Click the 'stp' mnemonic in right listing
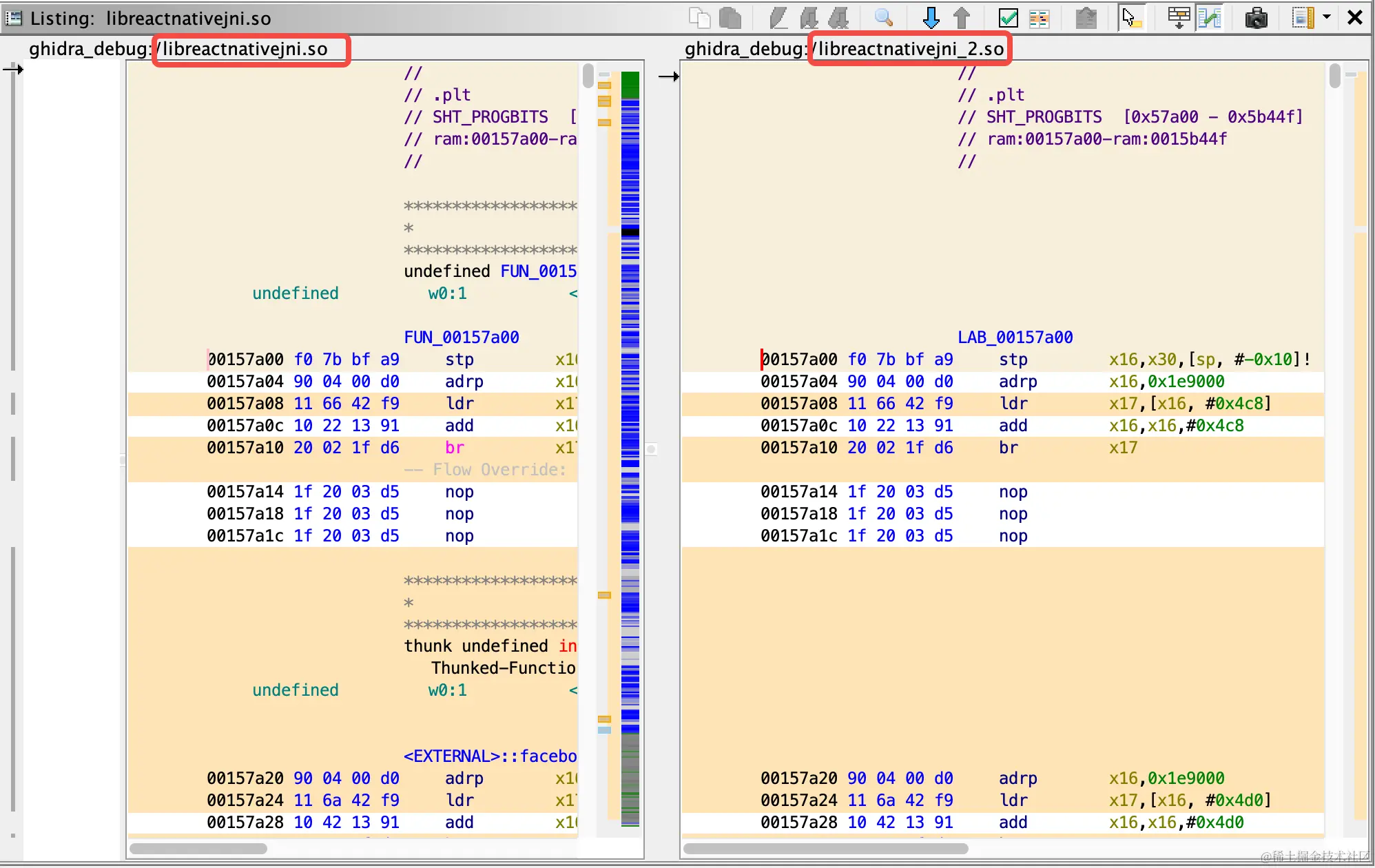Viewport: 1375px width, 868px height. pyautogui.click(x=1013, y=360)
